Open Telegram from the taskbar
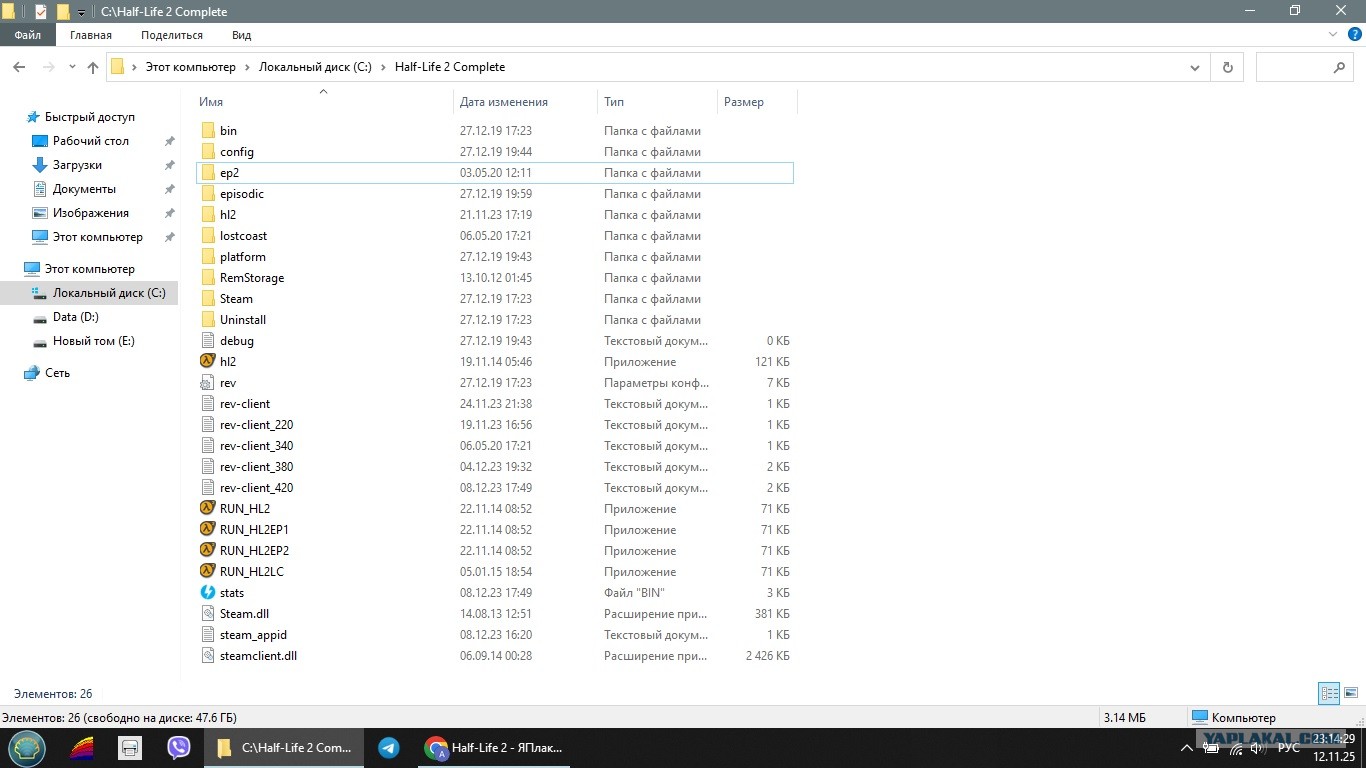This screenshot has height=768, width=1366. click(389, 747)
